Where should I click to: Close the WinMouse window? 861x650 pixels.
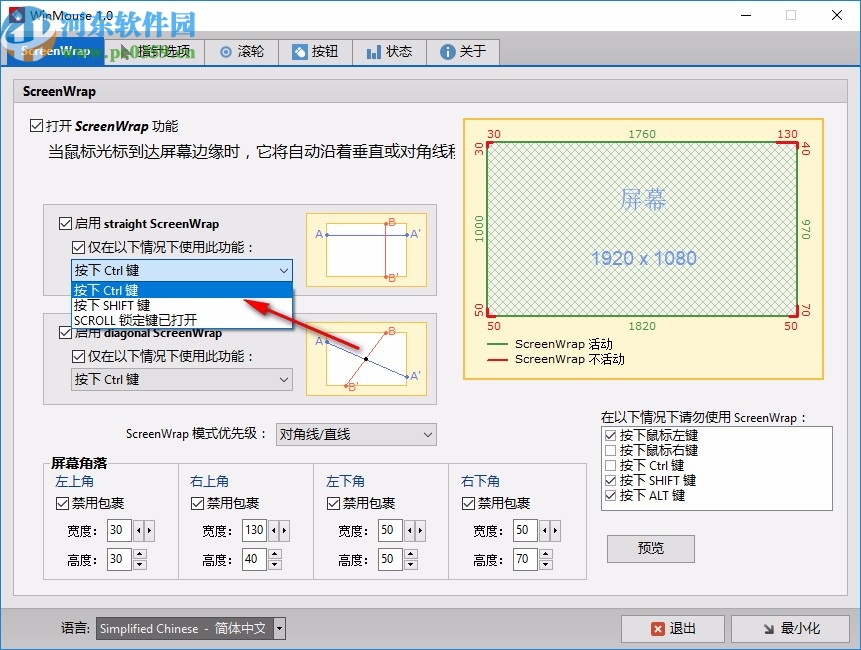tap(837, 15)
